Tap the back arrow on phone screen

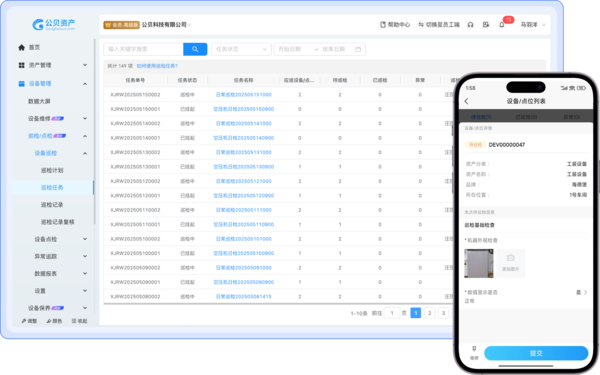pos(466,101)
